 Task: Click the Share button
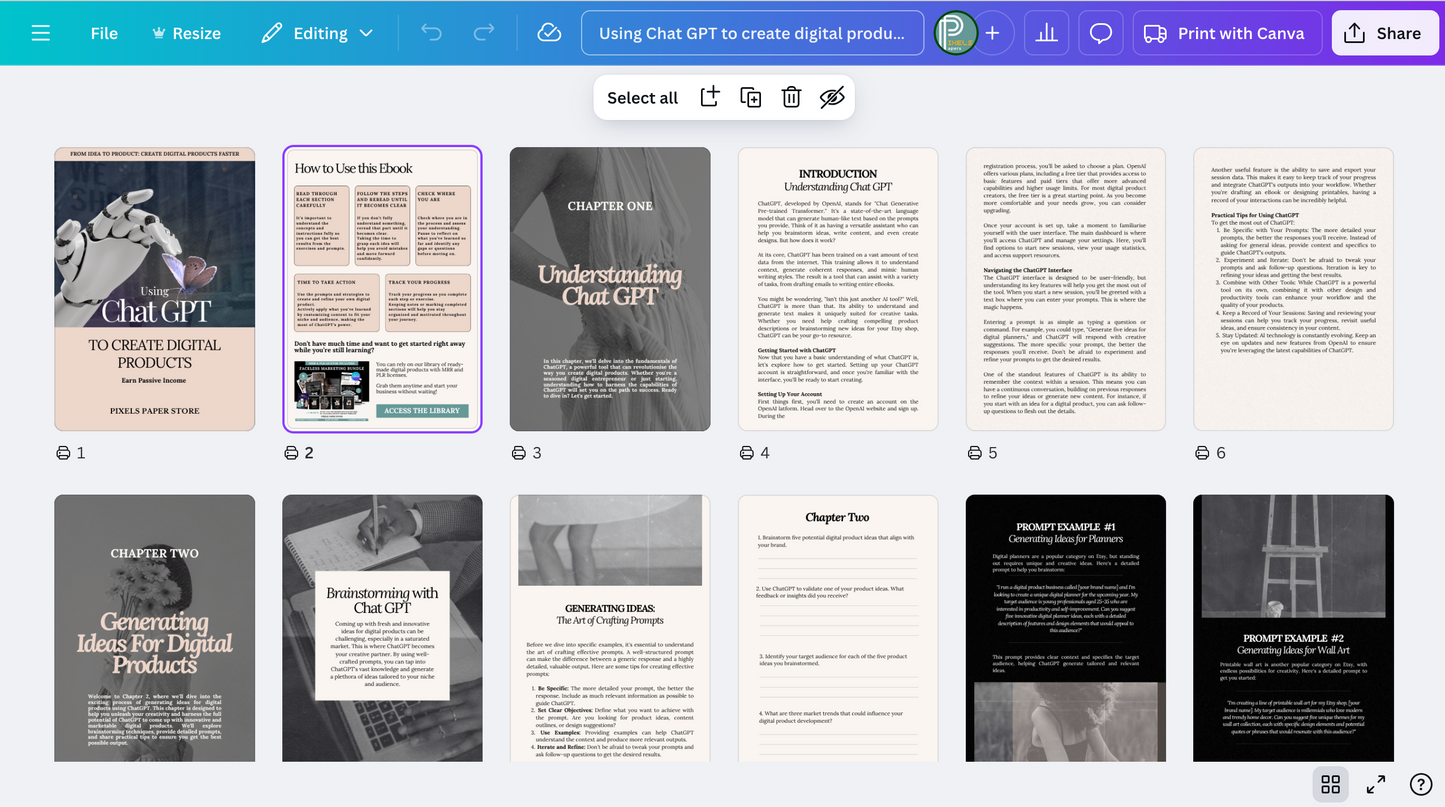coord(1383,33)
